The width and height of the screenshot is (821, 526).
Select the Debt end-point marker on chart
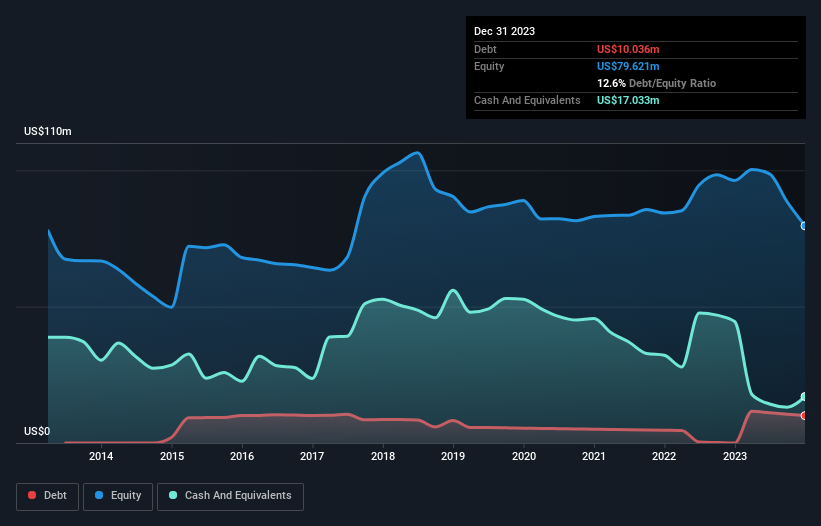[804, 416]
